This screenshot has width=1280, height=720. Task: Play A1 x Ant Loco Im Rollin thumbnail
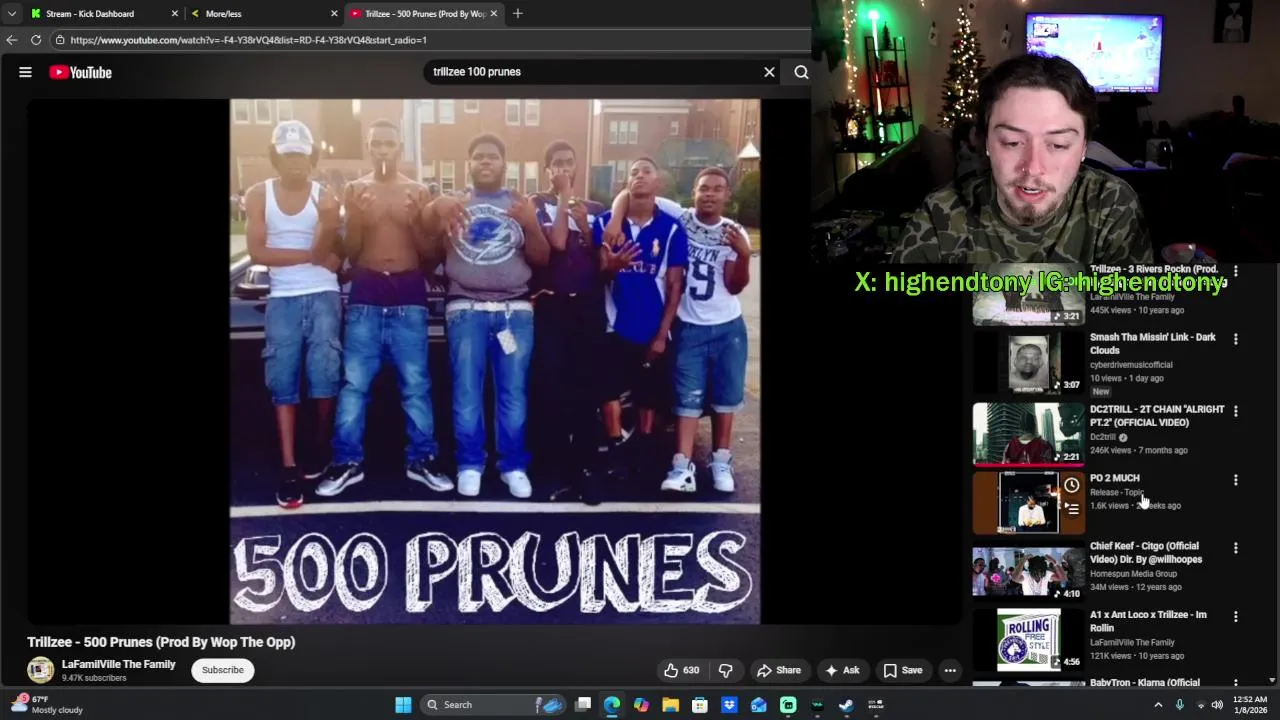(1028, 640)
